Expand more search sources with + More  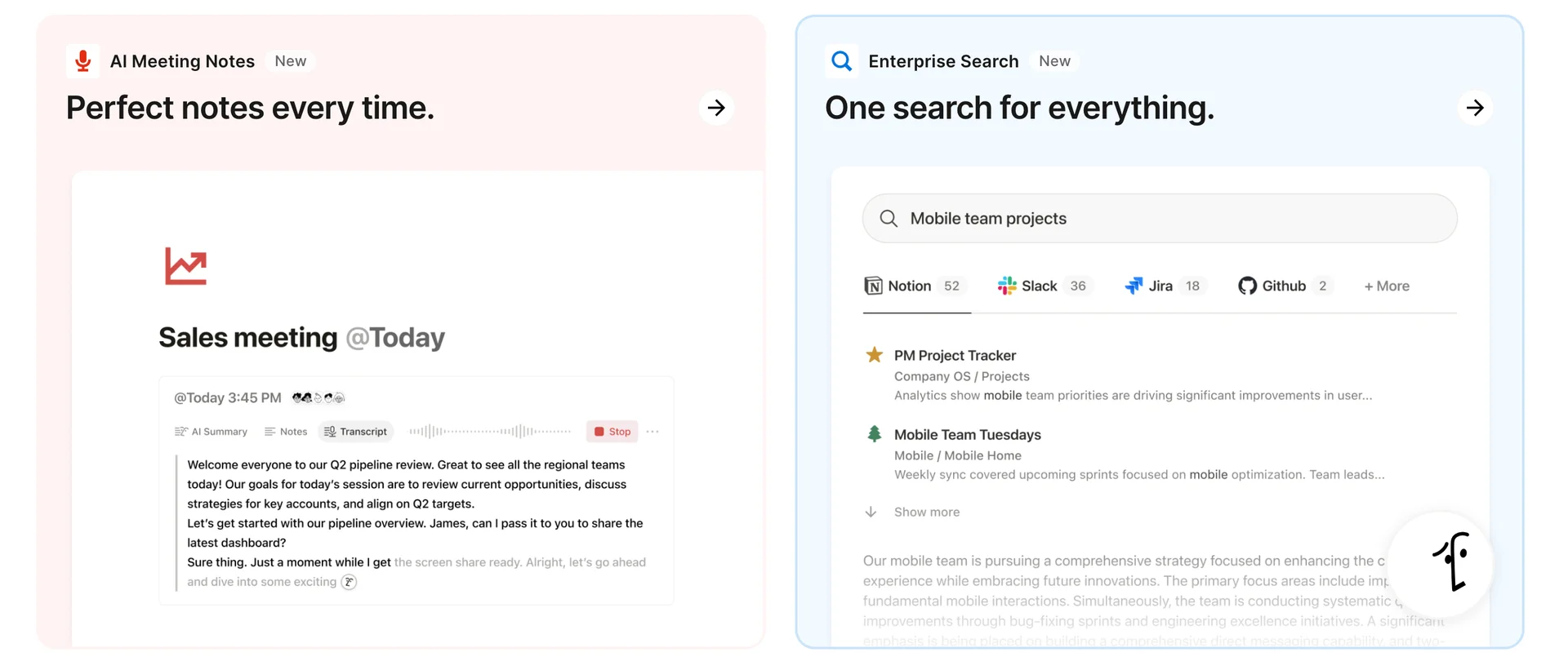1386,286
